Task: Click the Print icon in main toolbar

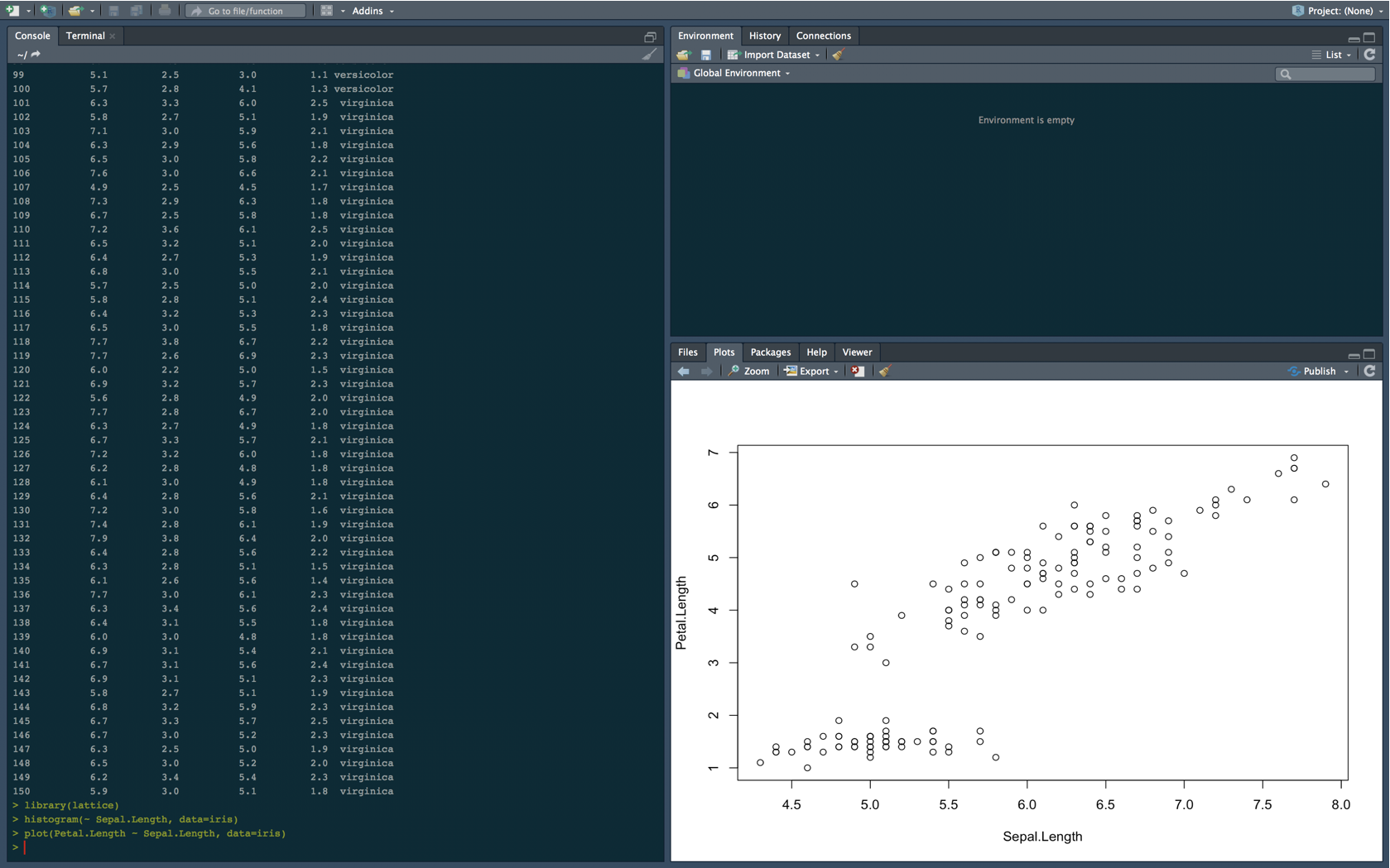Action: [165, 11]
